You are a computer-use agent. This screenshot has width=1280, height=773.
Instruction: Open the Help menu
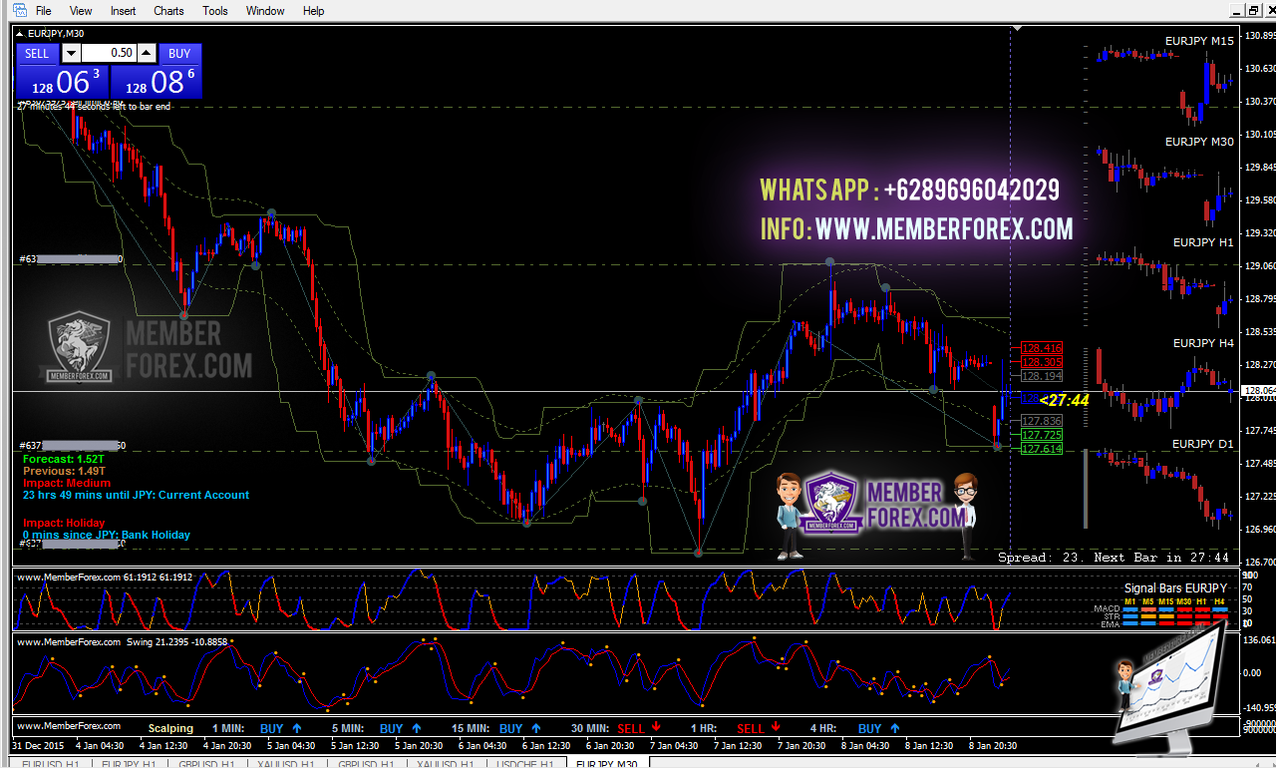tap(313, 11)
